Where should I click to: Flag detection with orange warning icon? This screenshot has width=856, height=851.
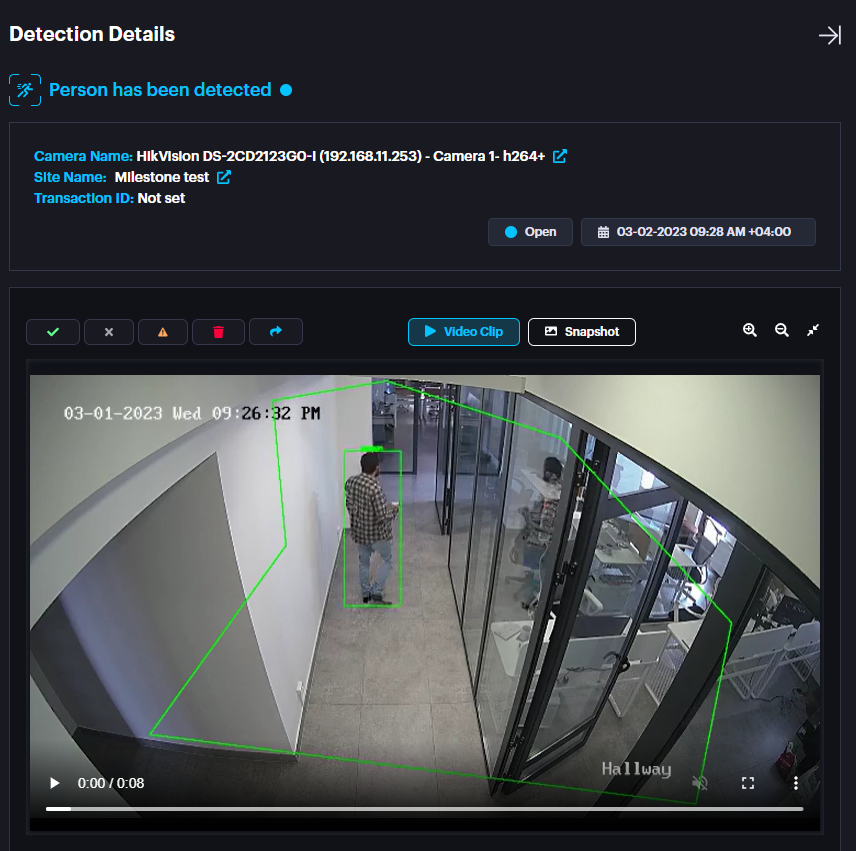[x=163, y=332]
